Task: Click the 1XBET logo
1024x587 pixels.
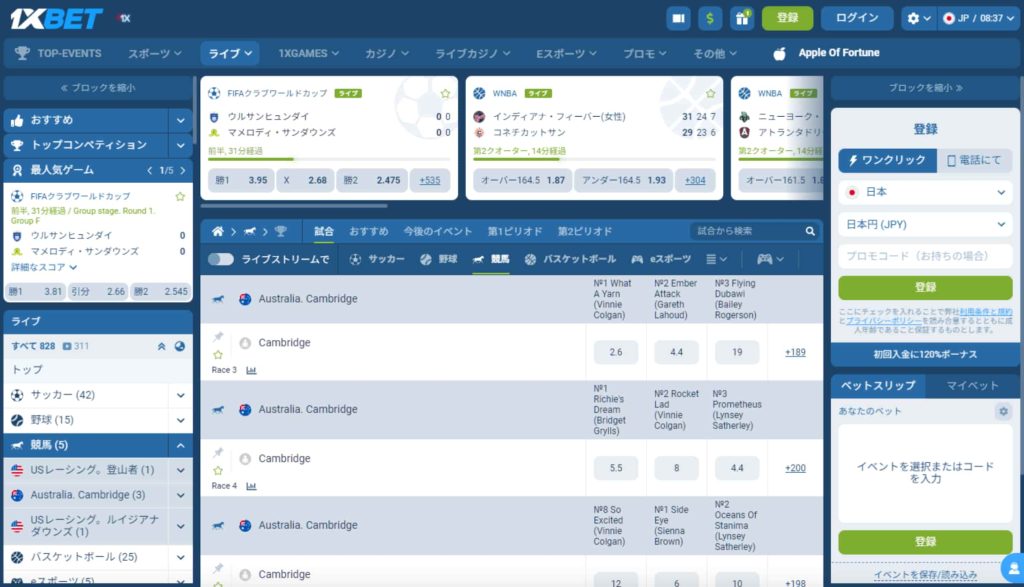Action: pos(56,18)
